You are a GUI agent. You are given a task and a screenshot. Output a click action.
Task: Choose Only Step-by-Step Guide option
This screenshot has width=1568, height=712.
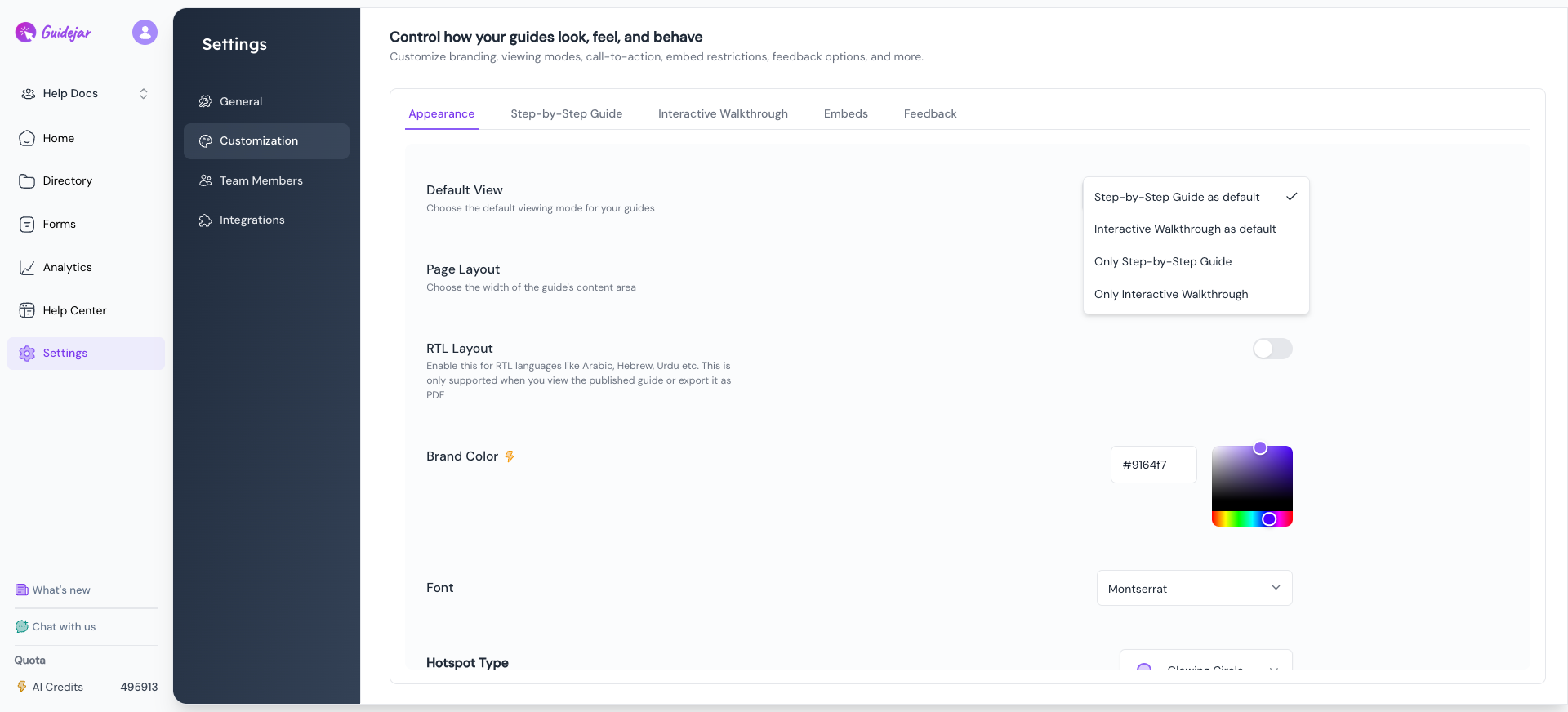tap(1162, 262)
